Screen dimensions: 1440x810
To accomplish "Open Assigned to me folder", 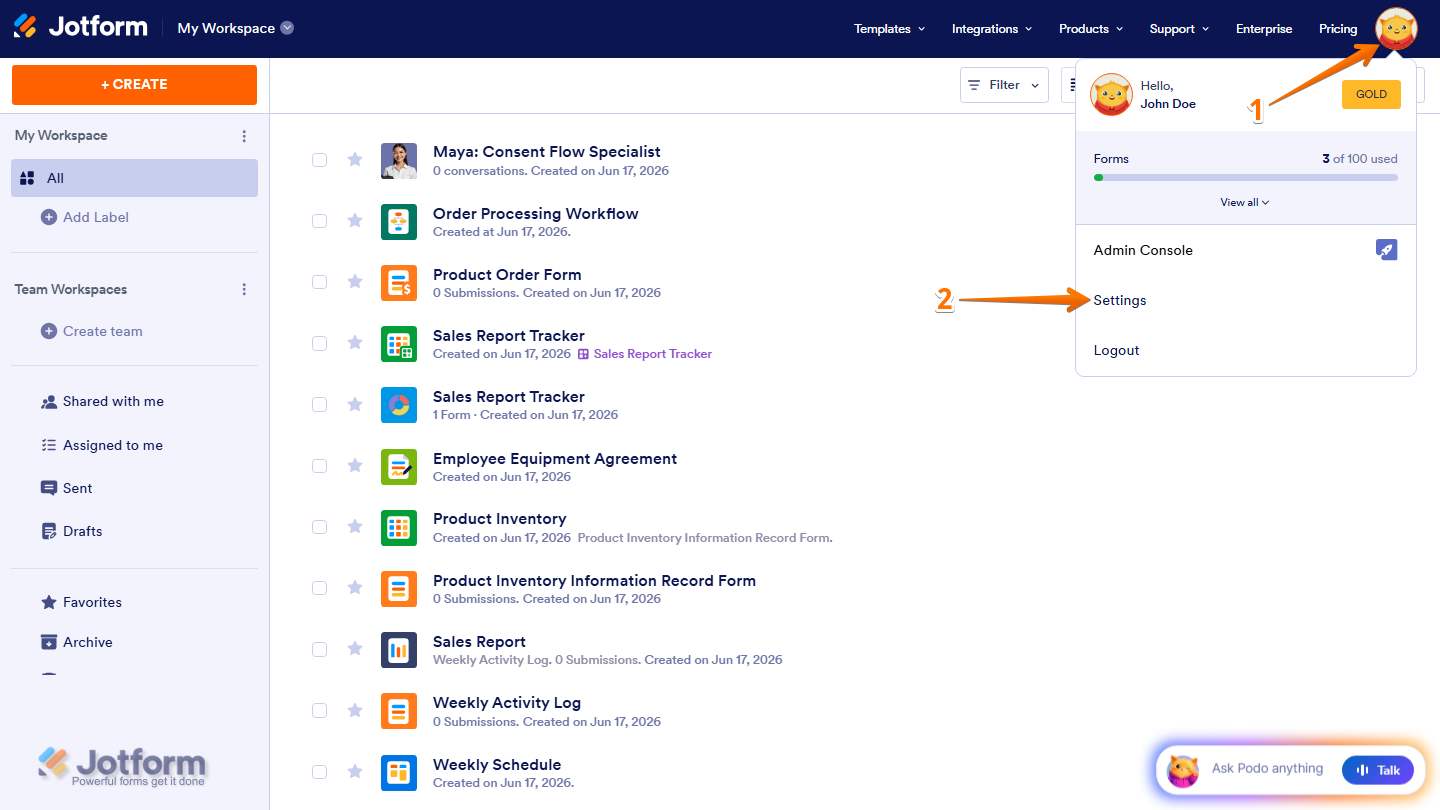I will tap(102, 445).
